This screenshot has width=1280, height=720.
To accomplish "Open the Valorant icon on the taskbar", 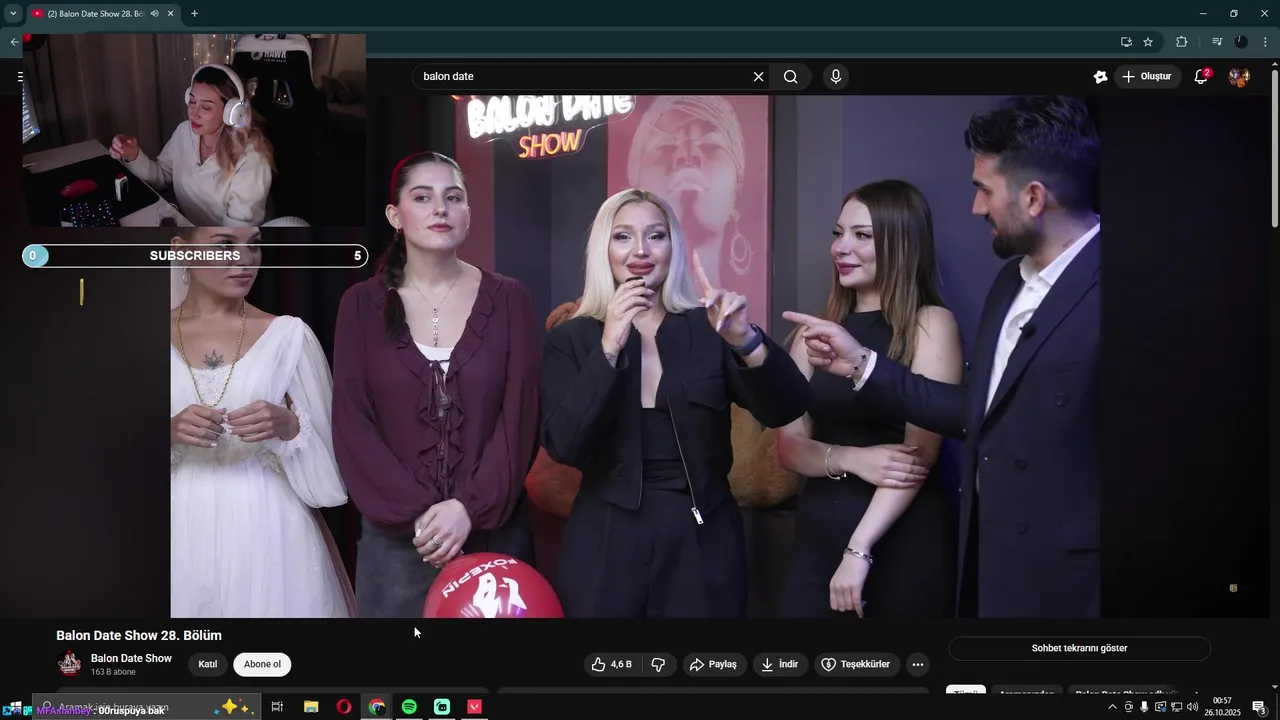I will point(475,707).
